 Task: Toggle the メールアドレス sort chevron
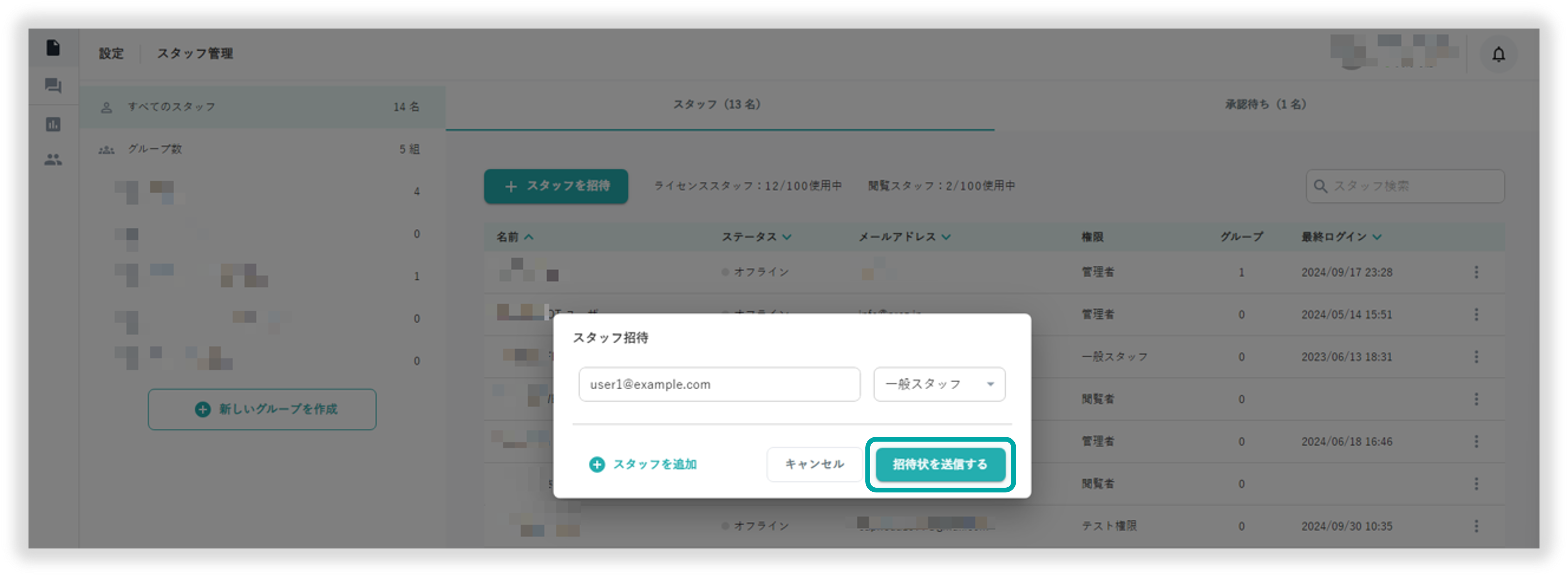point(946,237)
